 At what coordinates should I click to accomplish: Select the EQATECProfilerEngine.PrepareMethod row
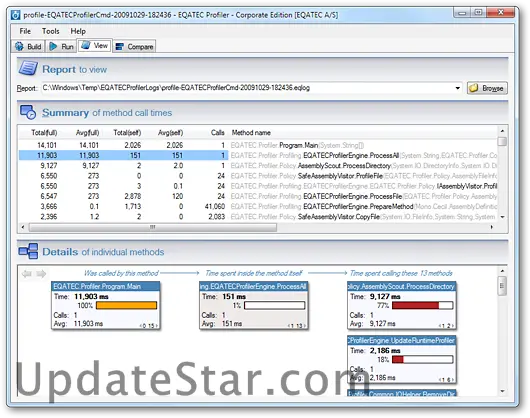coord(258,206)
